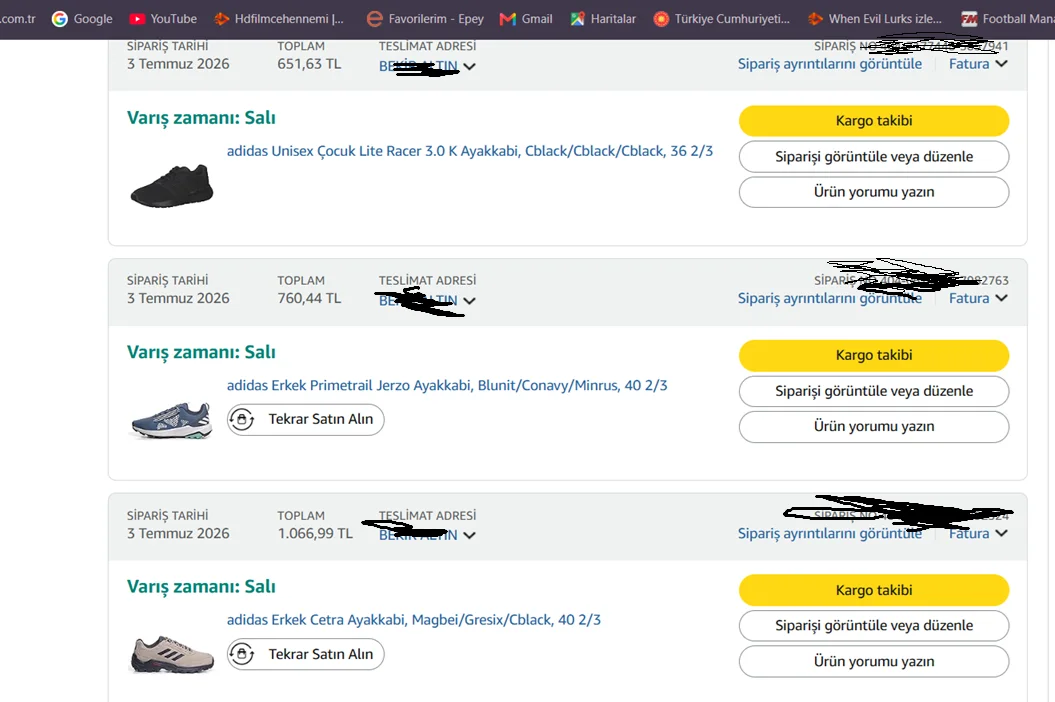
Task: Write product review for Lite Racer shoe
Action: [x=874, y=192]
